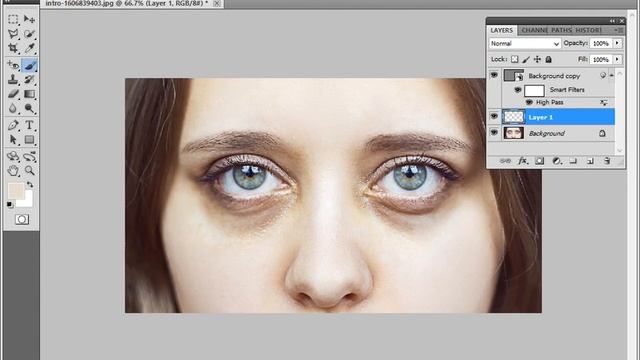Create a new layer

pyautogui.click(x=590, y=161)
